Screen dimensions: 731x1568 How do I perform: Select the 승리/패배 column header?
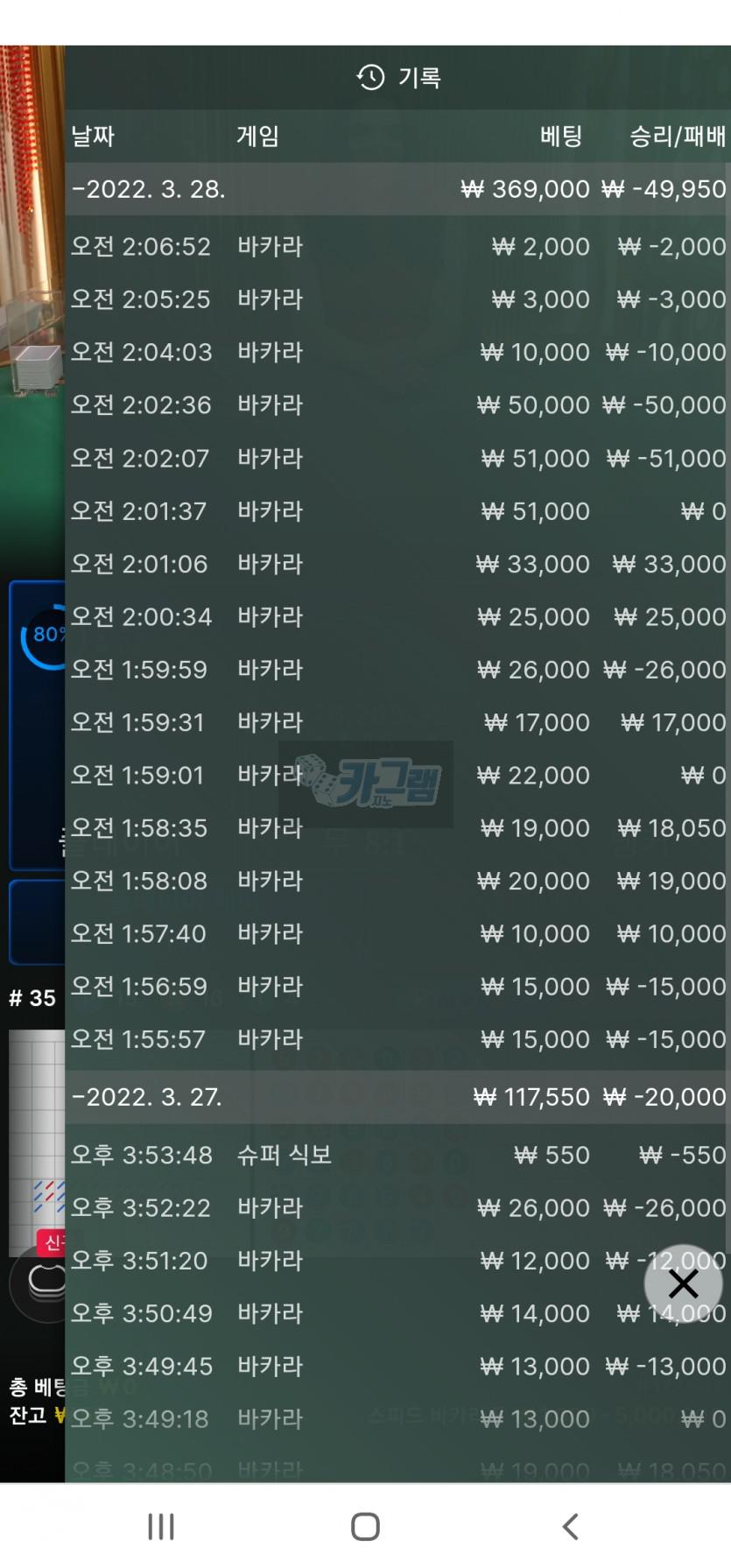click(x=678, y=137)
